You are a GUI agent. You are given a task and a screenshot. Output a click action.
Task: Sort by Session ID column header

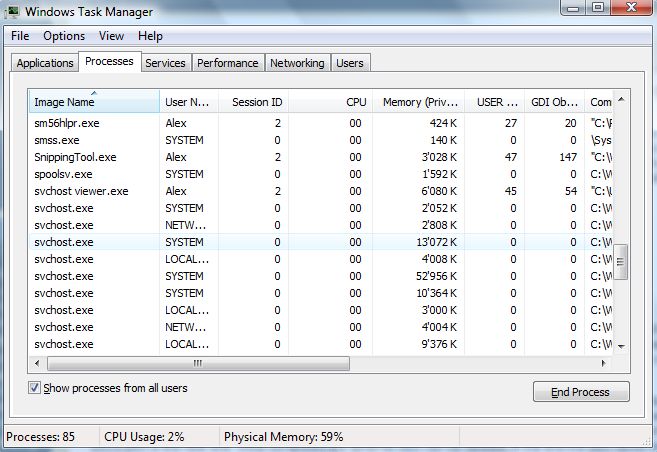click(253, 102)
